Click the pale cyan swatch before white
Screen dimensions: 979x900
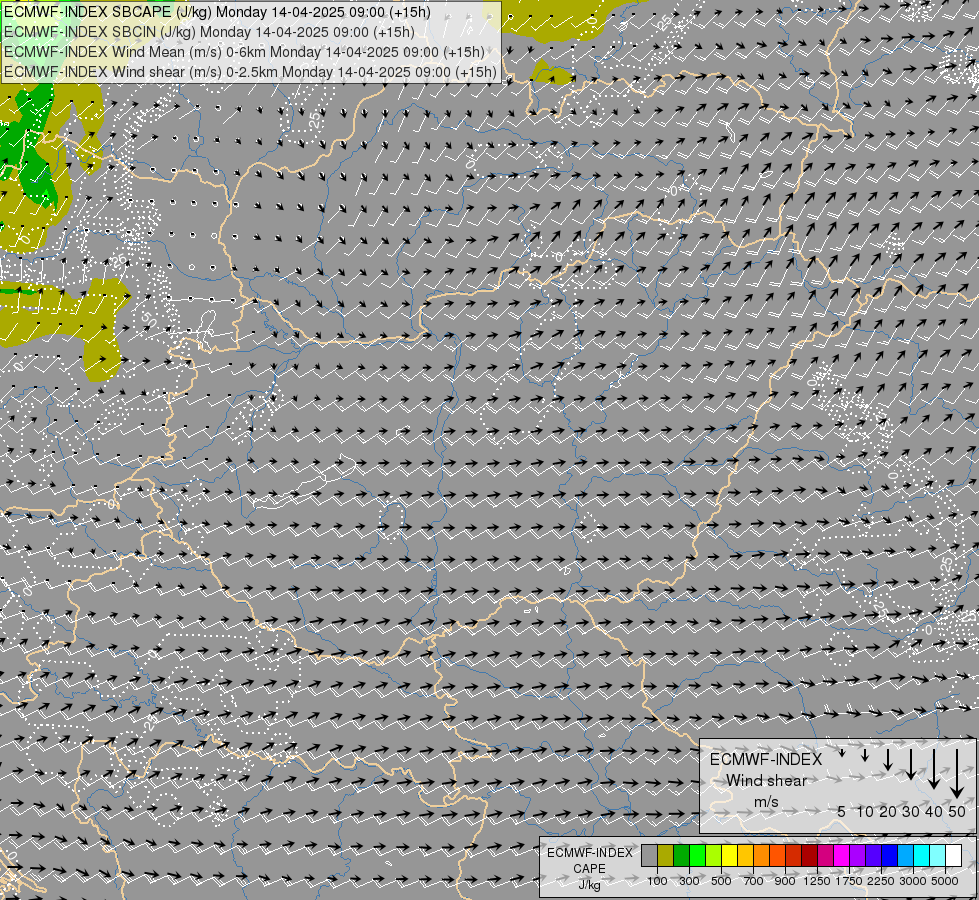click(x=938, y=855)
